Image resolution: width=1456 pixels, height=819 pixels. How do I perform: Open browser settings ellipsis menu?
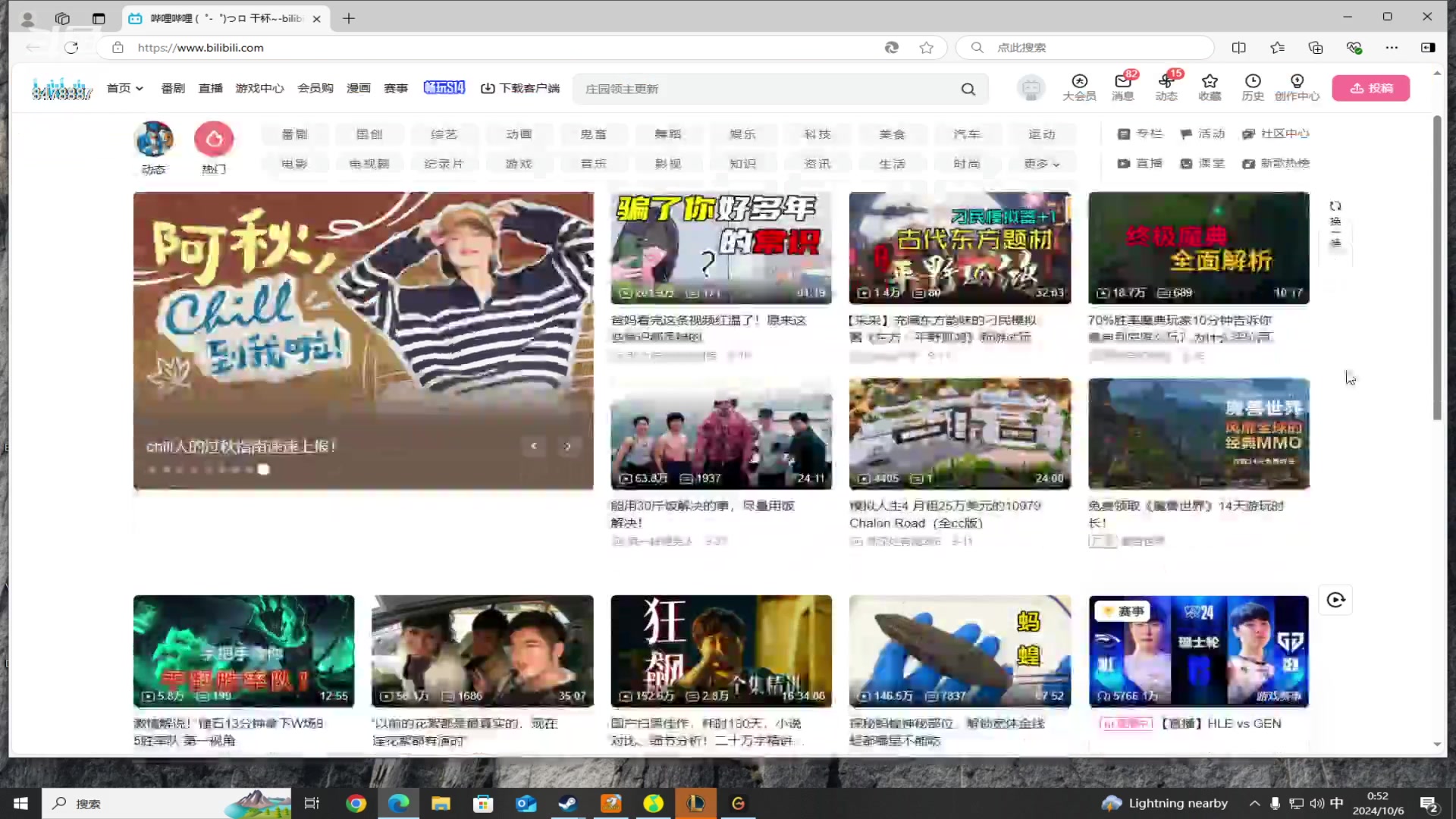[x=1392, y=47]
